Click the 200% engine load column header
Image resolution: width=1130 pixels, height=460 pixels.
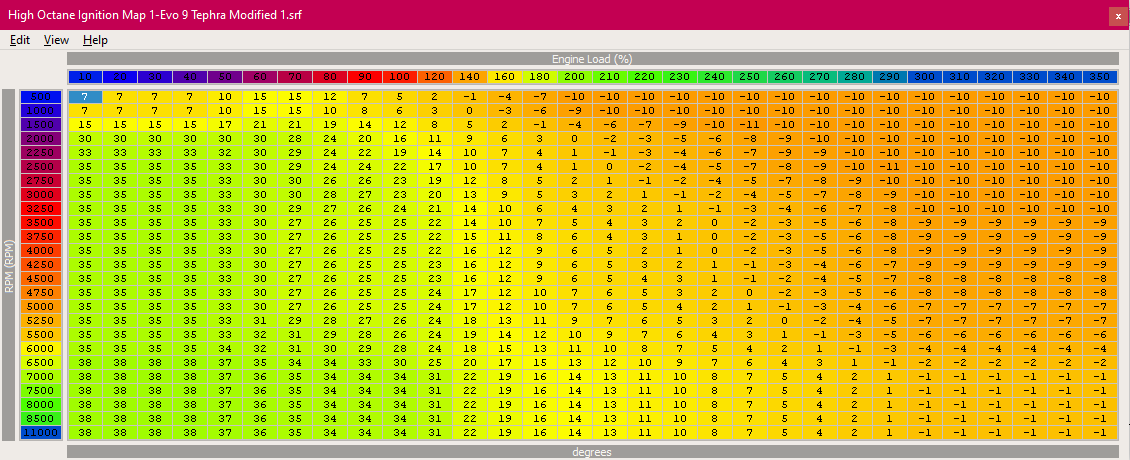[574, 77]
